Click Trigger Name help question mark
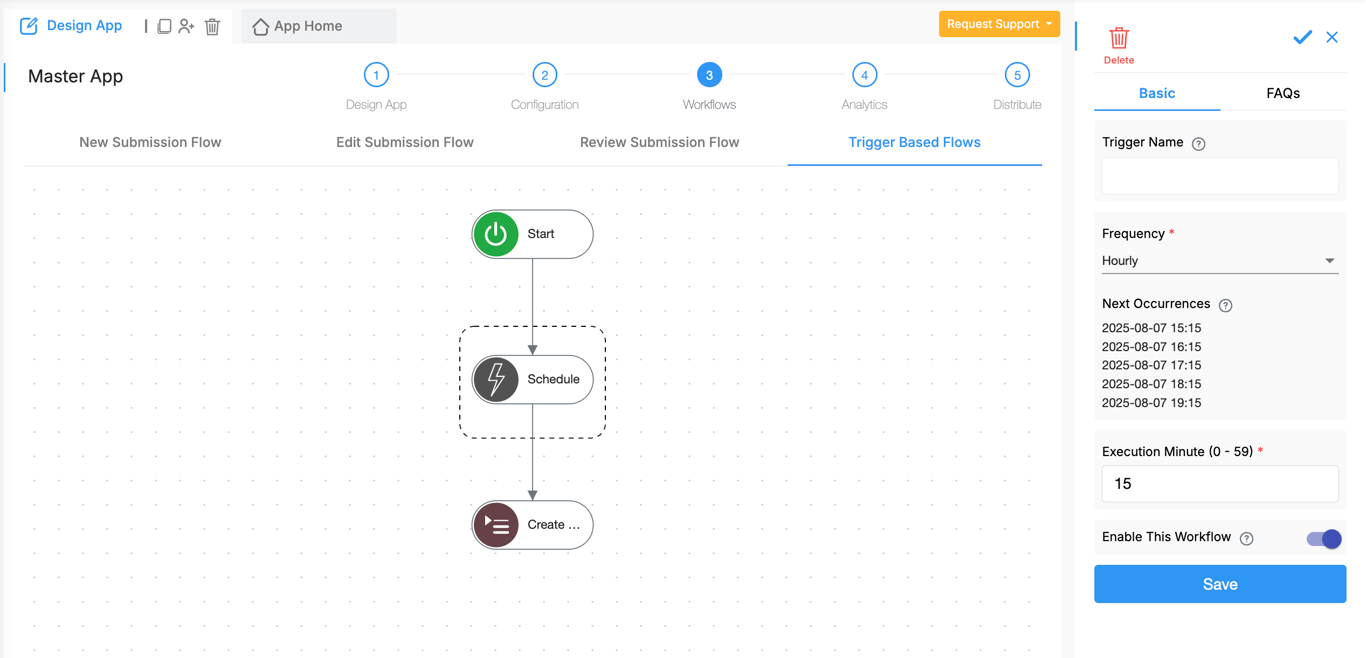Screen dimensions: 1366x658 click(1198, 144)
